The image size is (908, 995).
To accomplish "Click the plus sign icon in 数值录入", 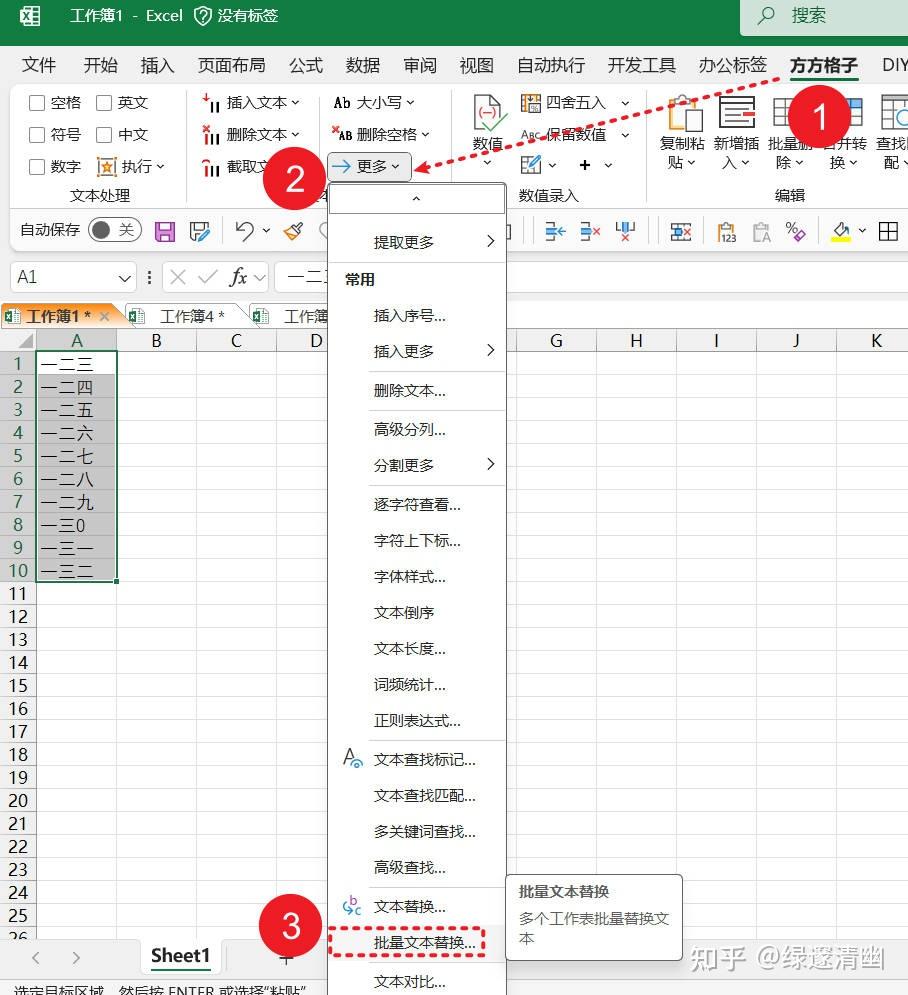I will [585, 165].
